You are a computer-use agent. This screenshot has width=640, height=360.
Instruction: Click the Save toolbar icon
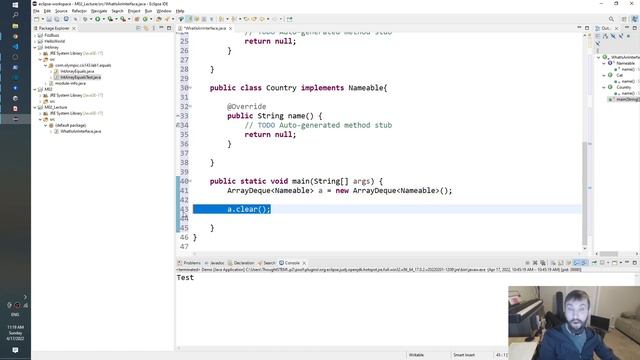click(x=49, y=19)
